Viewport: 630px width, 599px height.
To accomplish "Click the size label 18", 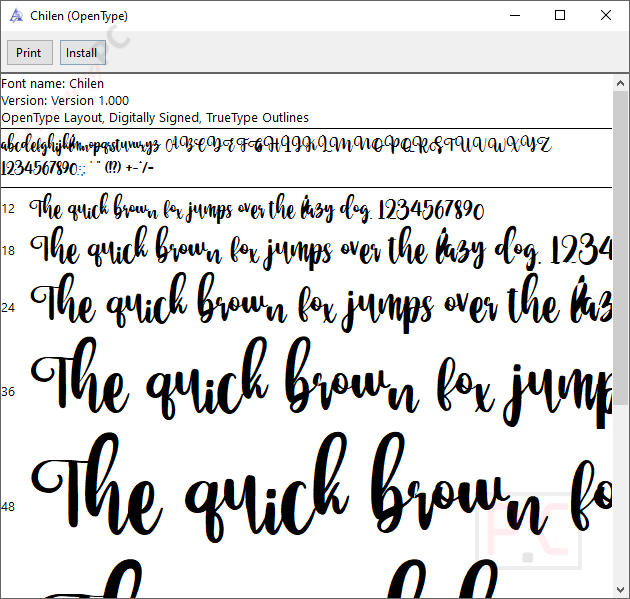I will [x=8, y=251].
